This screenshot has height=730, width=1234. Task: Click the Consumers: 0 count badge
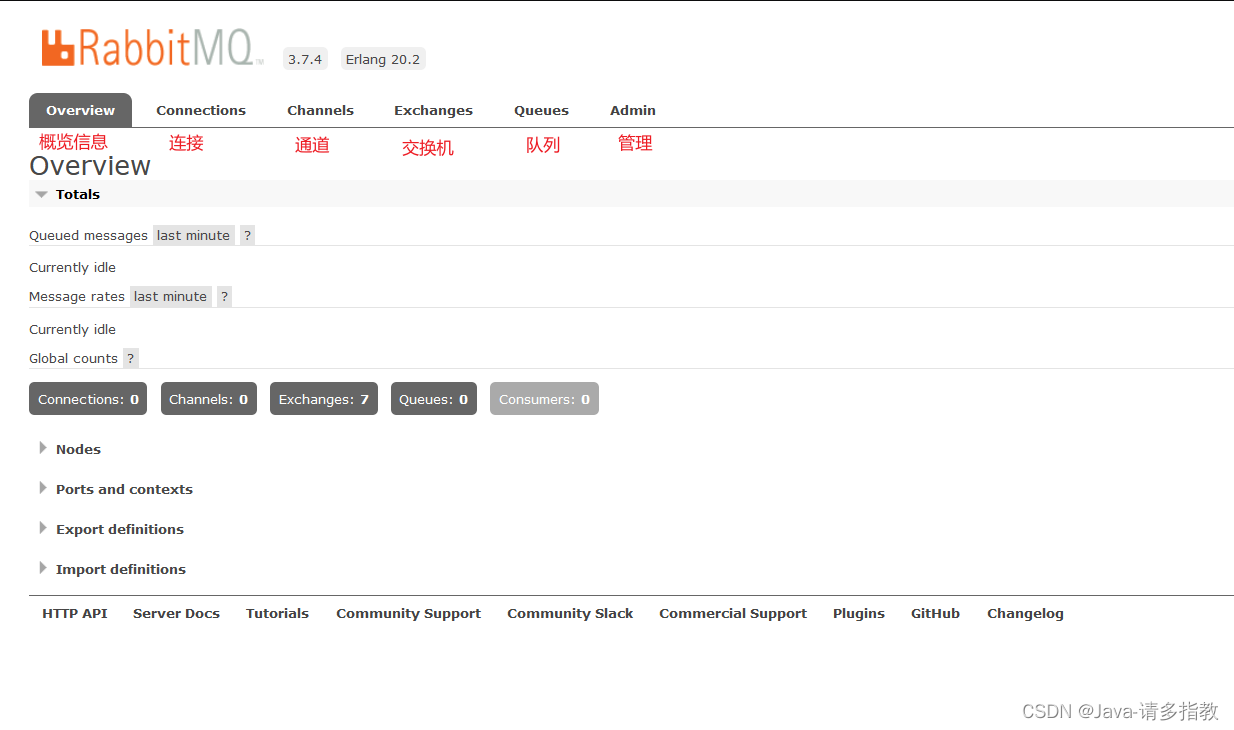[x=544, y=399]
